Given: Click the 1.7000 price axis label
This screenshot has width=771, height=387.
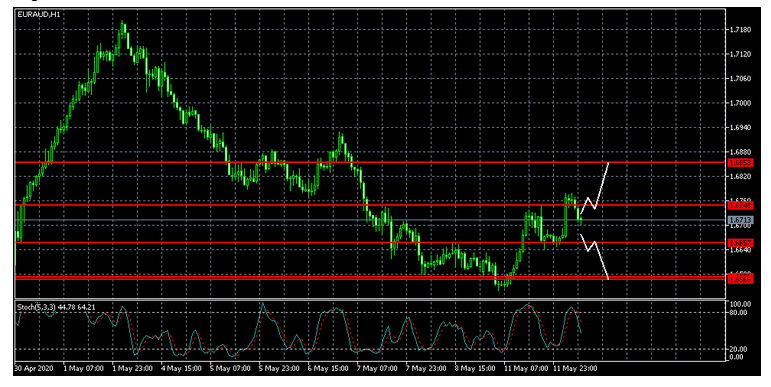Looking at the screenshot, I should coord(740,103).
